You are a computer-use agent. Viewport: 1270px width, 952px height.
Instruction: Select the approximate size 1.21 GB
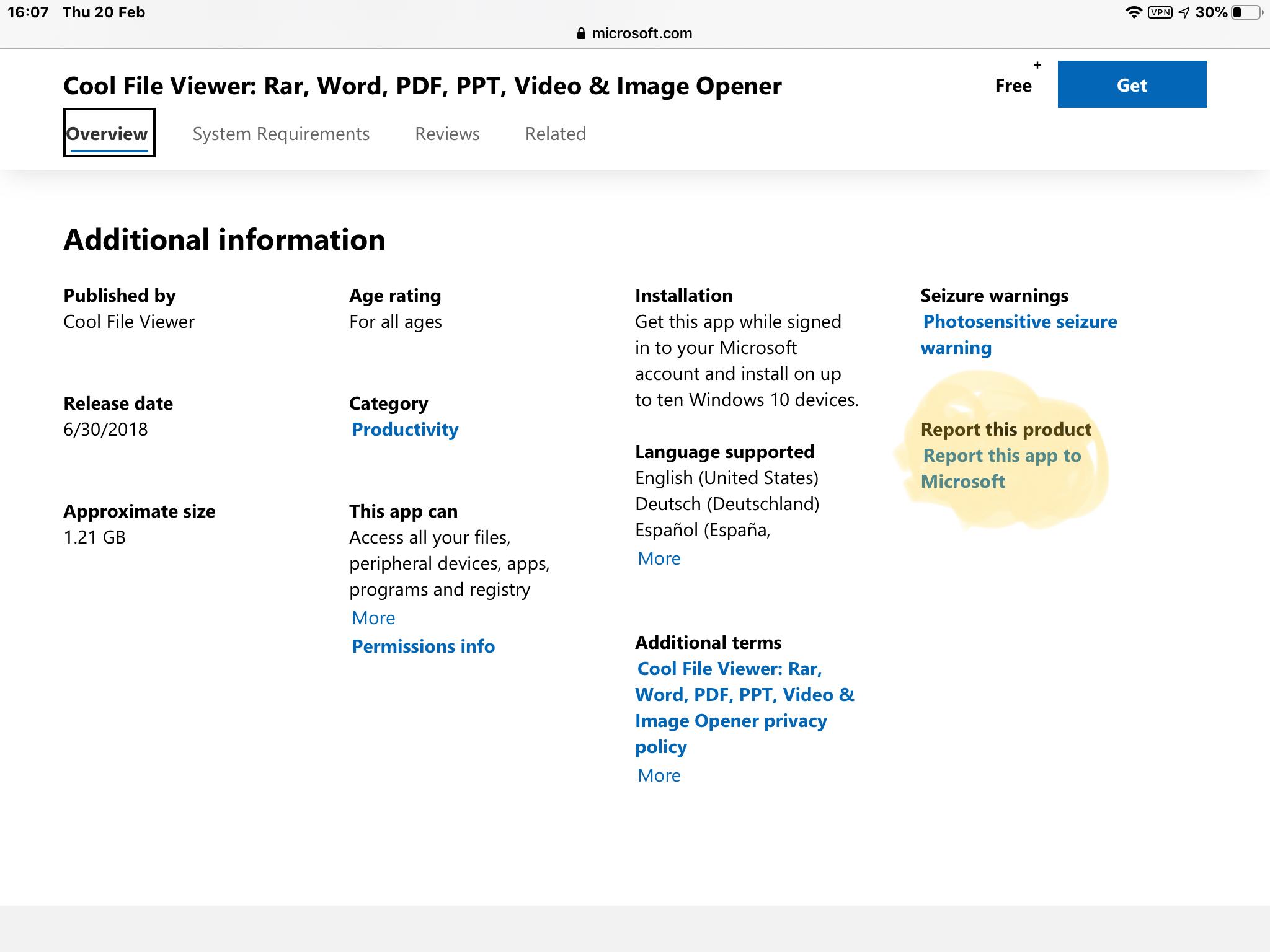[94, 537]
